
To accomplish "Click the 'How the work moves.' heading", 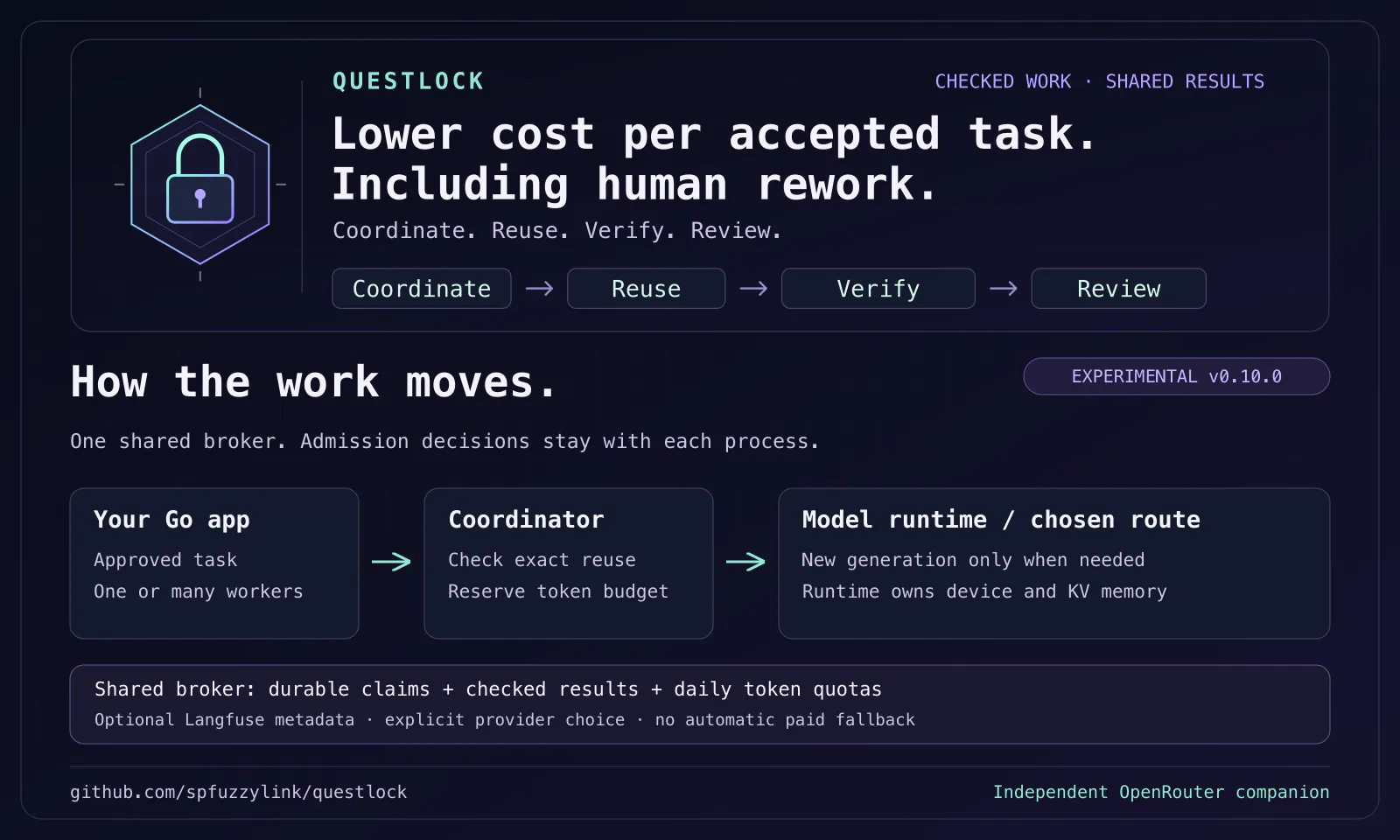I will [x=313, y=382].
